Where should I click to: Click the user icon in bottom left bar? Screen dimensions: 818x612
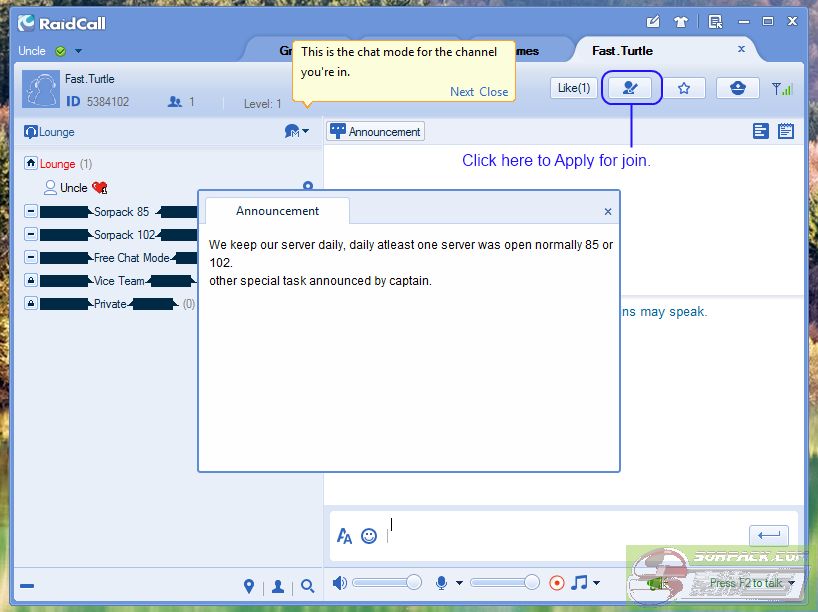(x=278, y=586)
